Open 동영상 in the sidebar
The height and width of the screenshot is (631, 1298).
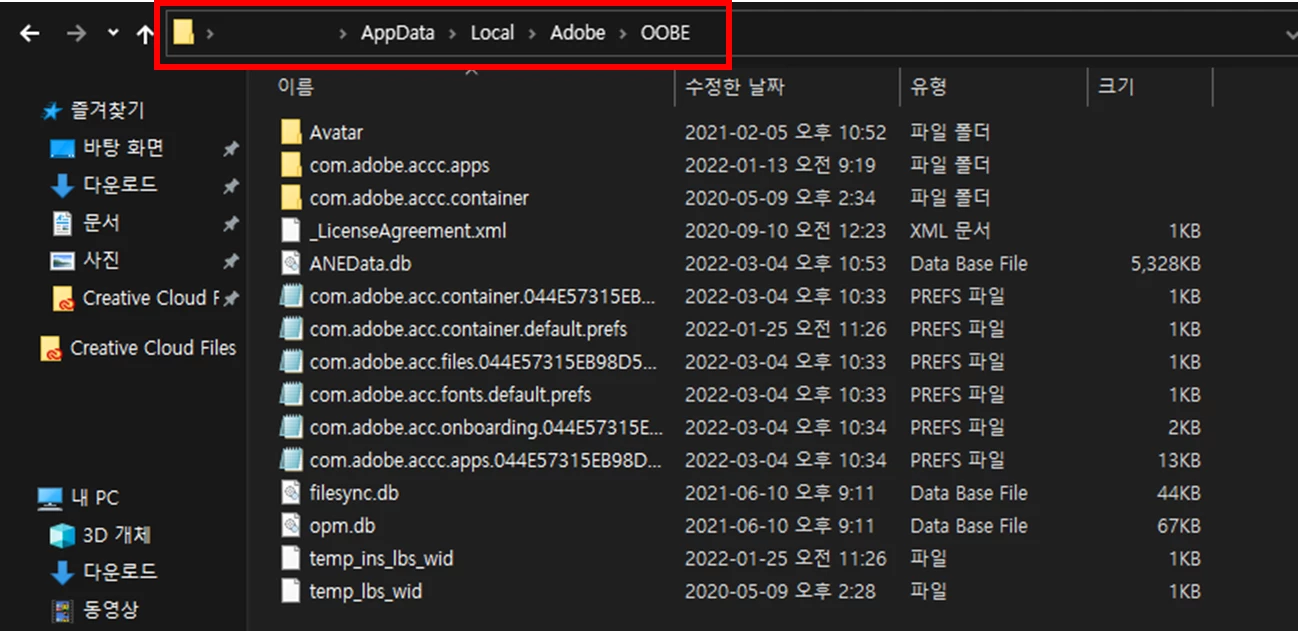pyautogui.click(x=110, y=609)
